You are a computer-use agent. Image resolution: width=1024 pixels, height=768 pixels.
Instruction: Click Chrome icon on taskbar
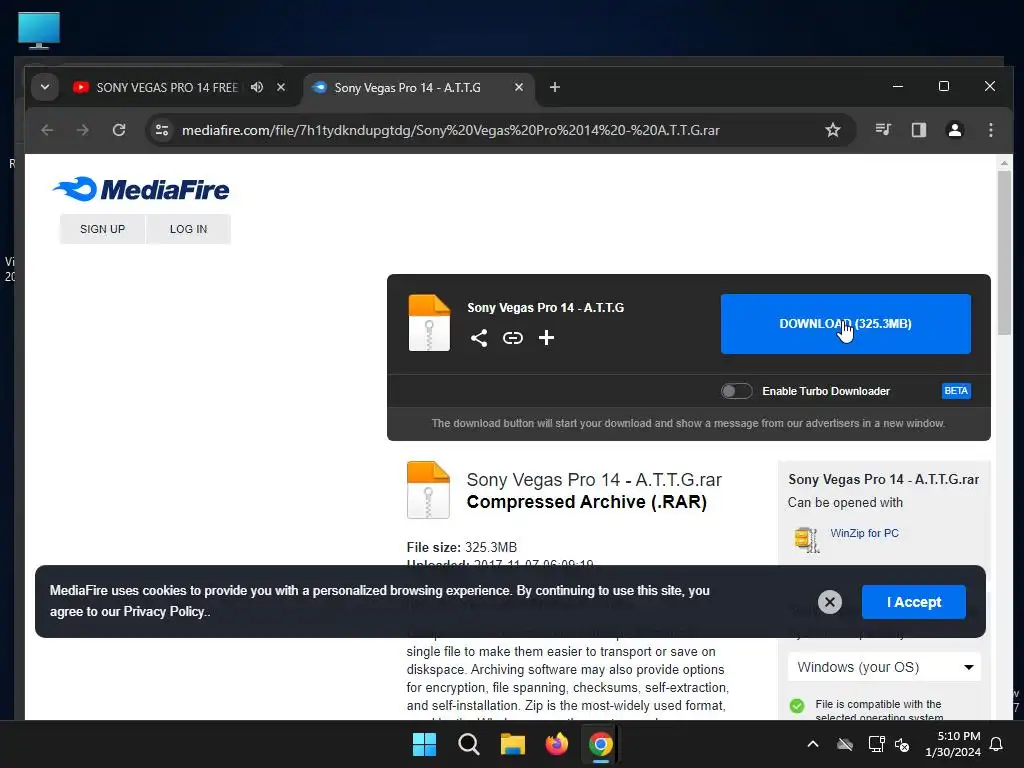point(601,744)
